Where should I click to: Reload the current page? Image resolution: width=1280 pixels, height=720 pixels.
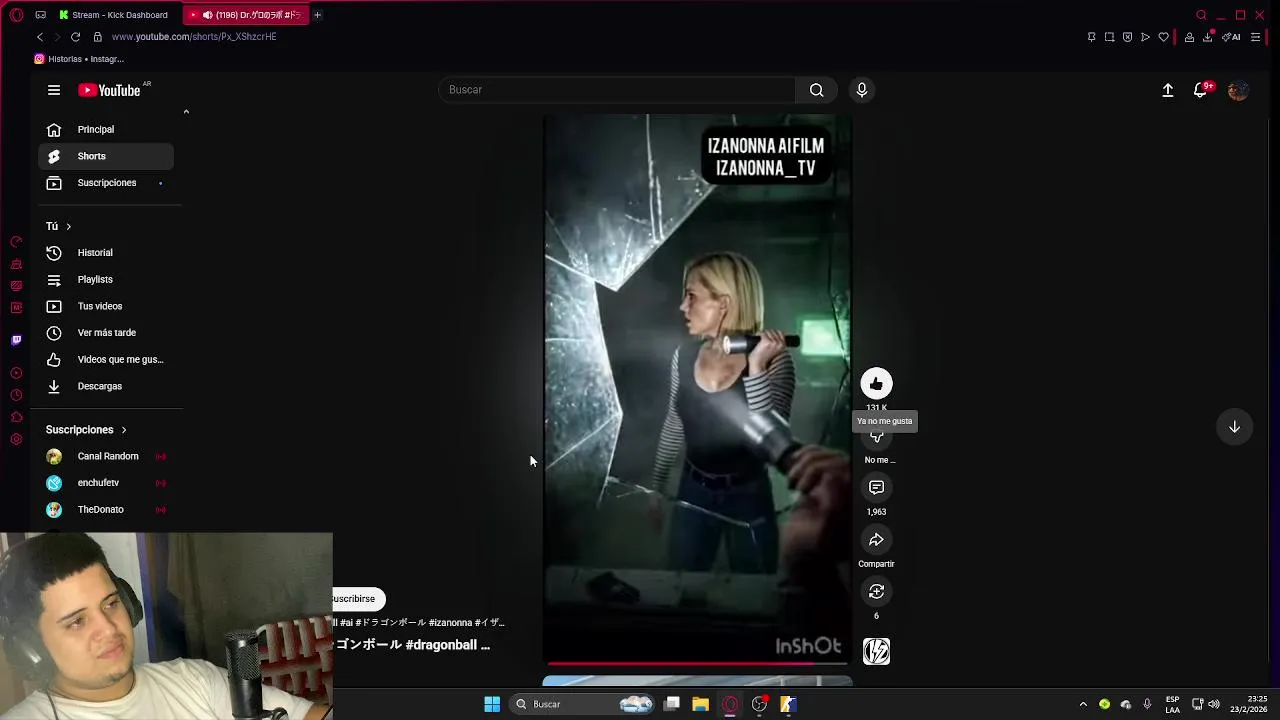(x=75, y=37)
